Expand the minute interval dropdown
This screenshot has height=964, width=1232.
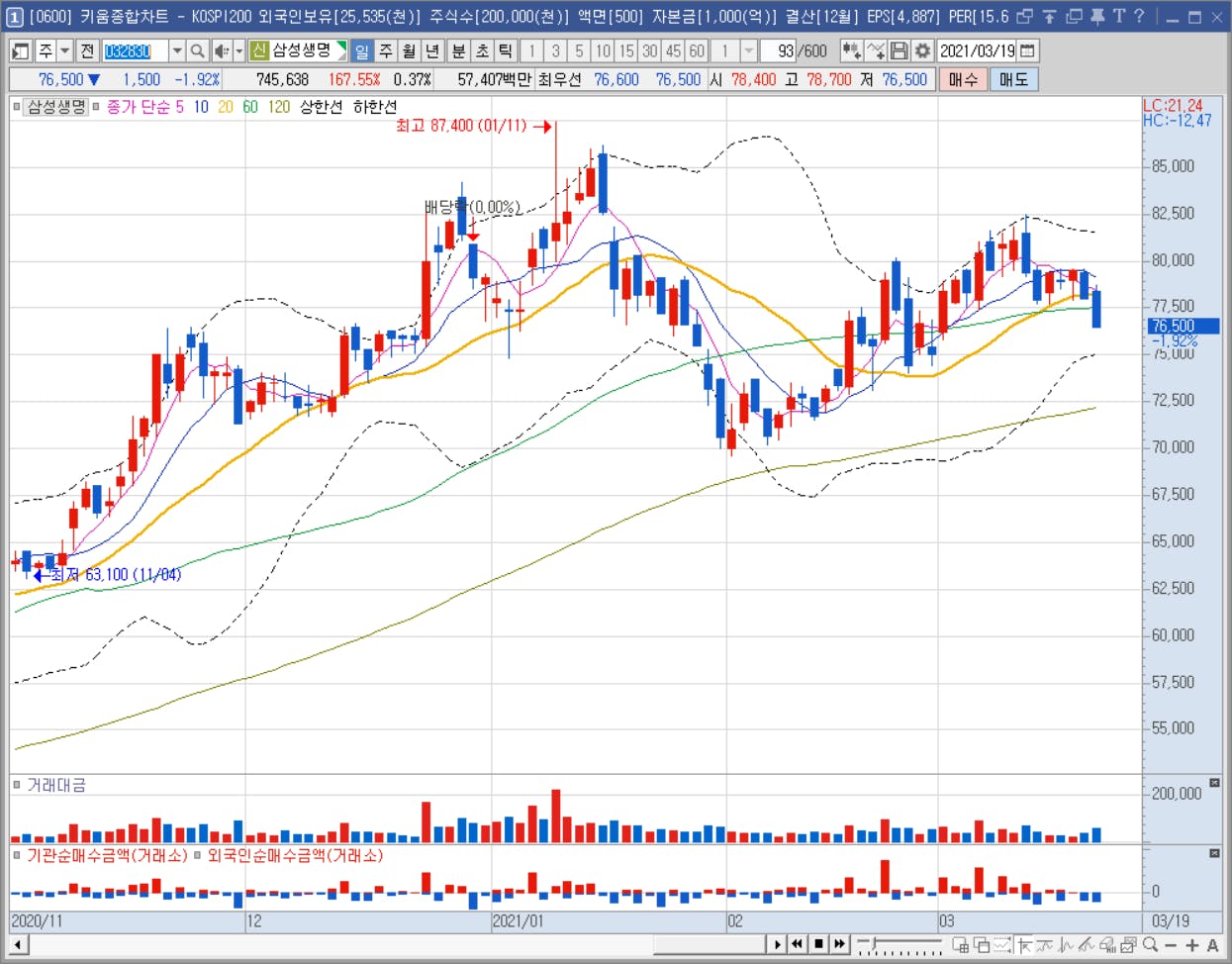tap(748, 50)
